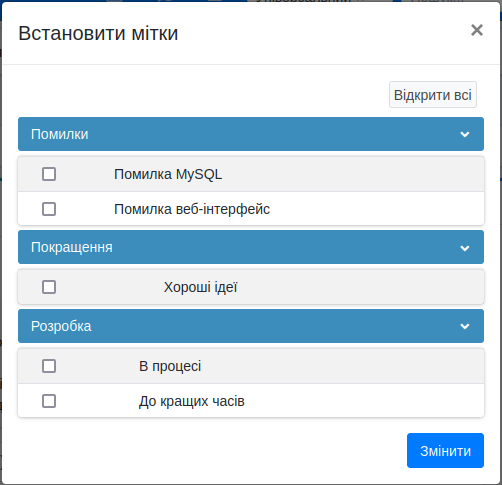Screen dimensions: 502x485
Task: Collapse the Помилки section chevron
Action: 465,134
